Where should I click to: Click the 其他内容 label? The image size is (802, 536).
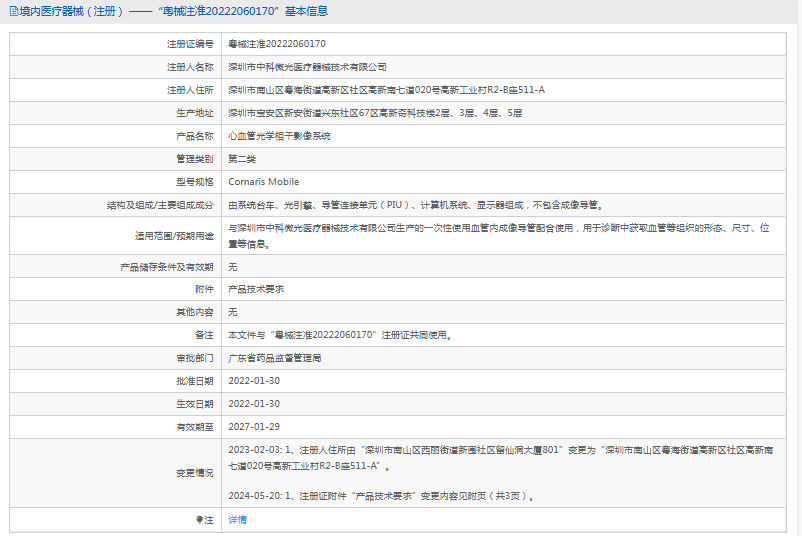[x=195, y=312]
